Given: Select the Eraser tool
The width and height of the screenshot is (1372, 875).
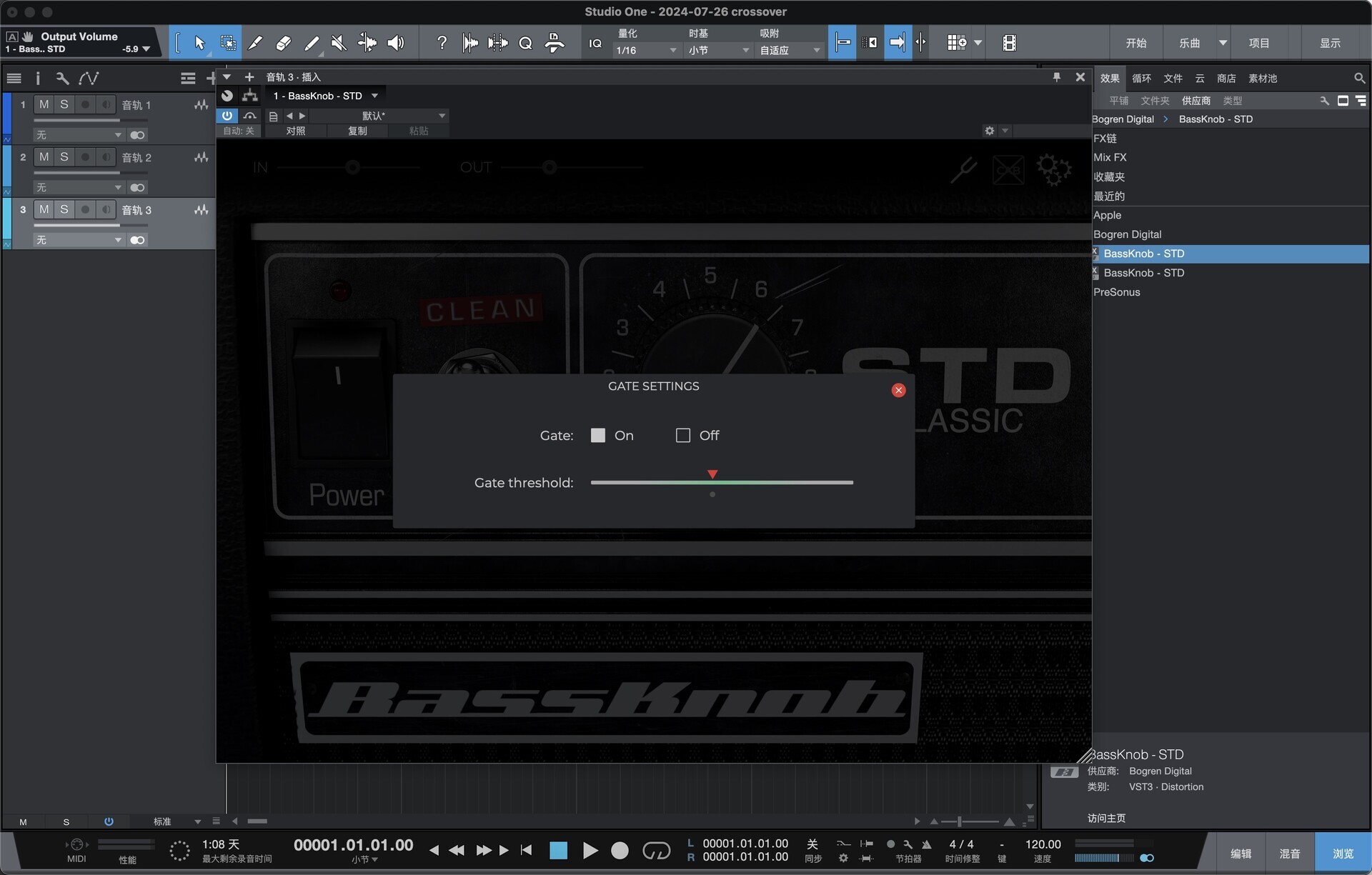Looking at the screenshot, I should [283, 43].
